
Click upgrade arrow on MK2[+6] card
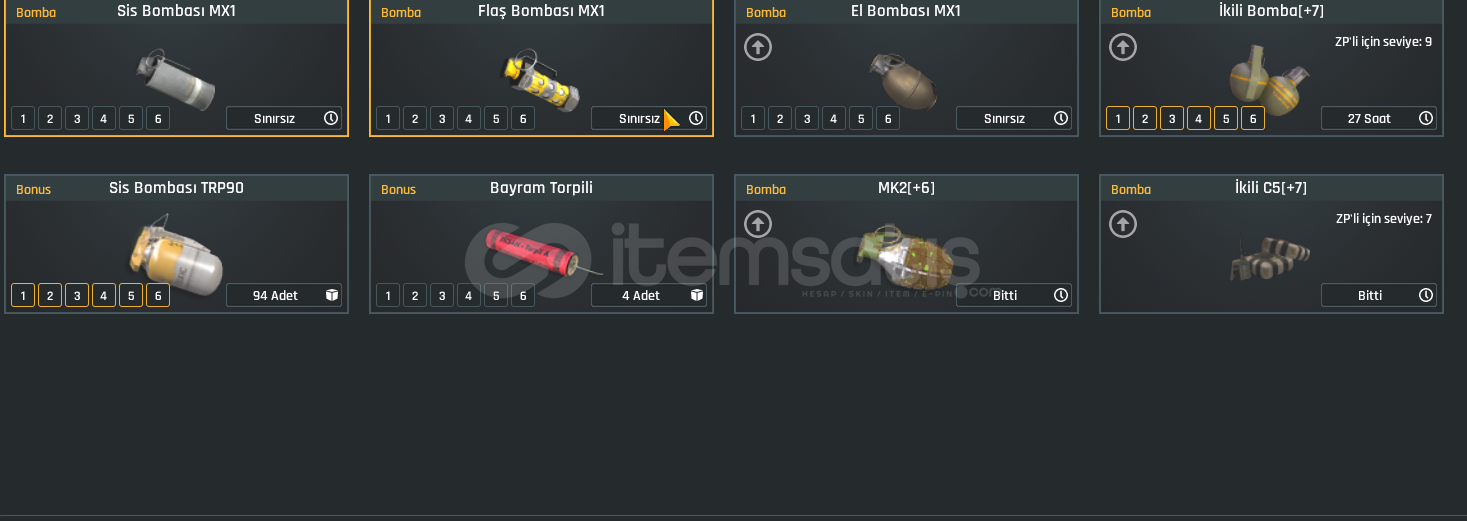pyautogui.click(x=758, y=224)
